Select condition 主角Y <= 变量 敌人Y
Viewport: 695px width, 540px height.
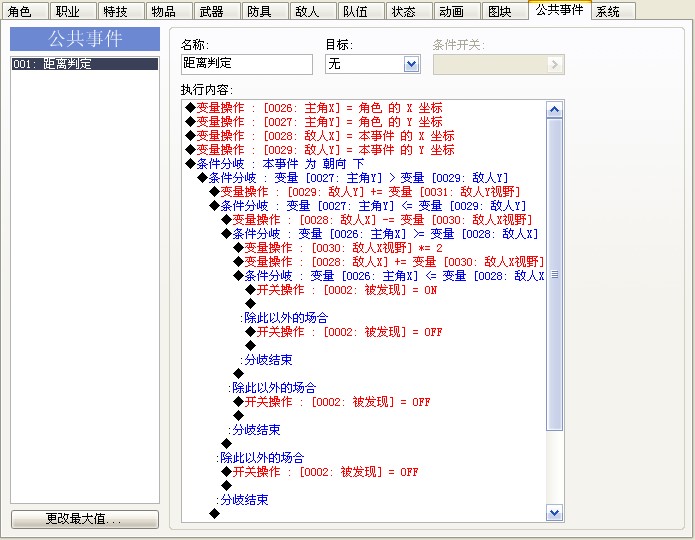(368, 206)
